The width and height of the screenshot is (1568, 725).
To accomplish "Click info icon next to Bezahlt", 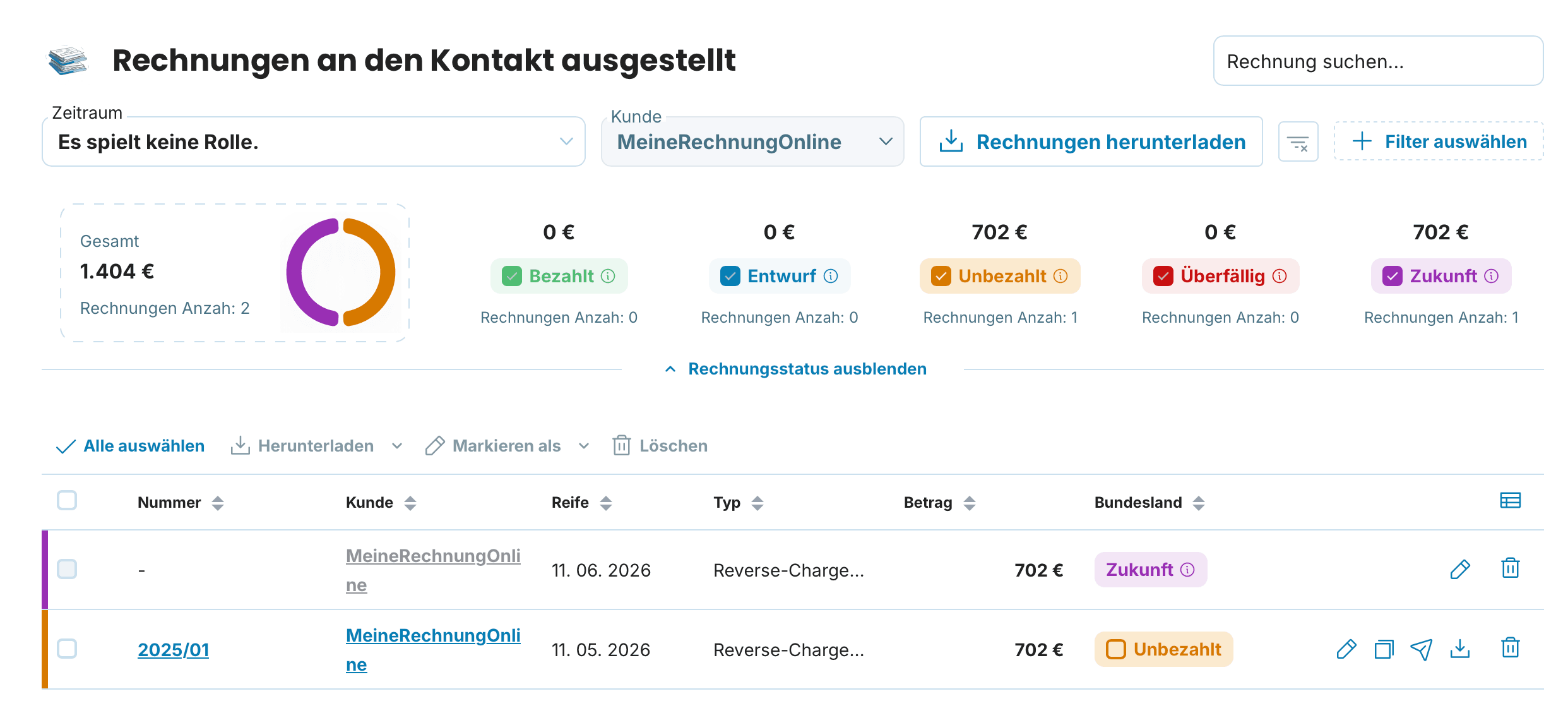I will [x=608, y=276].
